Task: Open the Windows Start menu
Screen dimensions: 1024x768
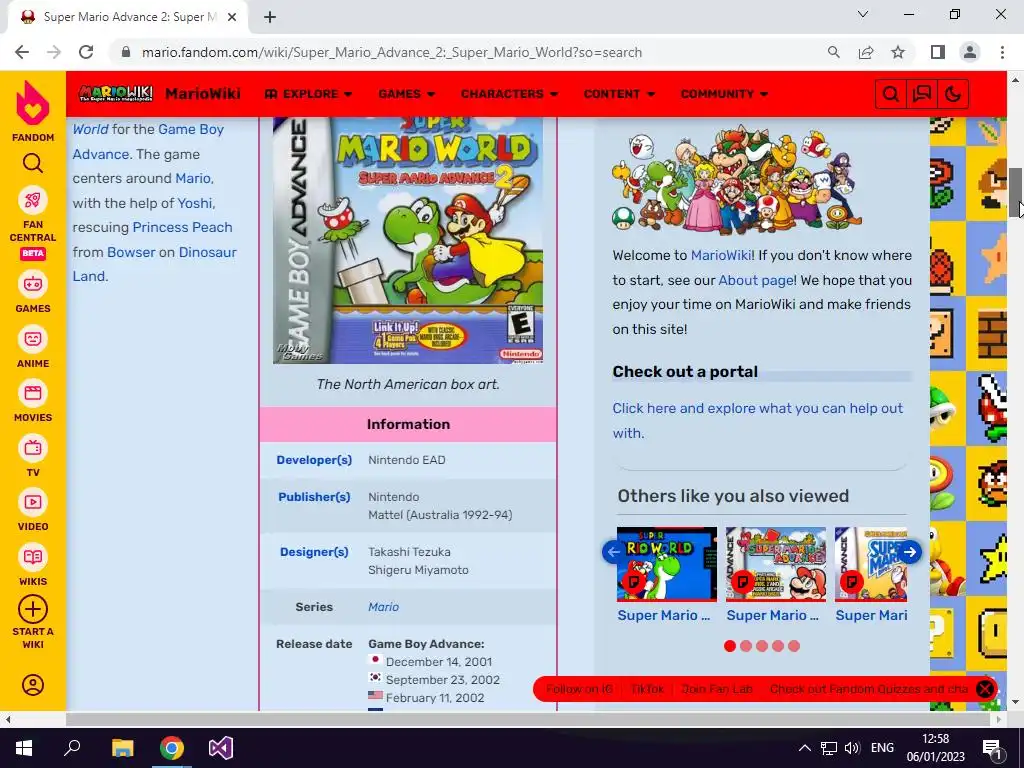Action: click(24, 748)
